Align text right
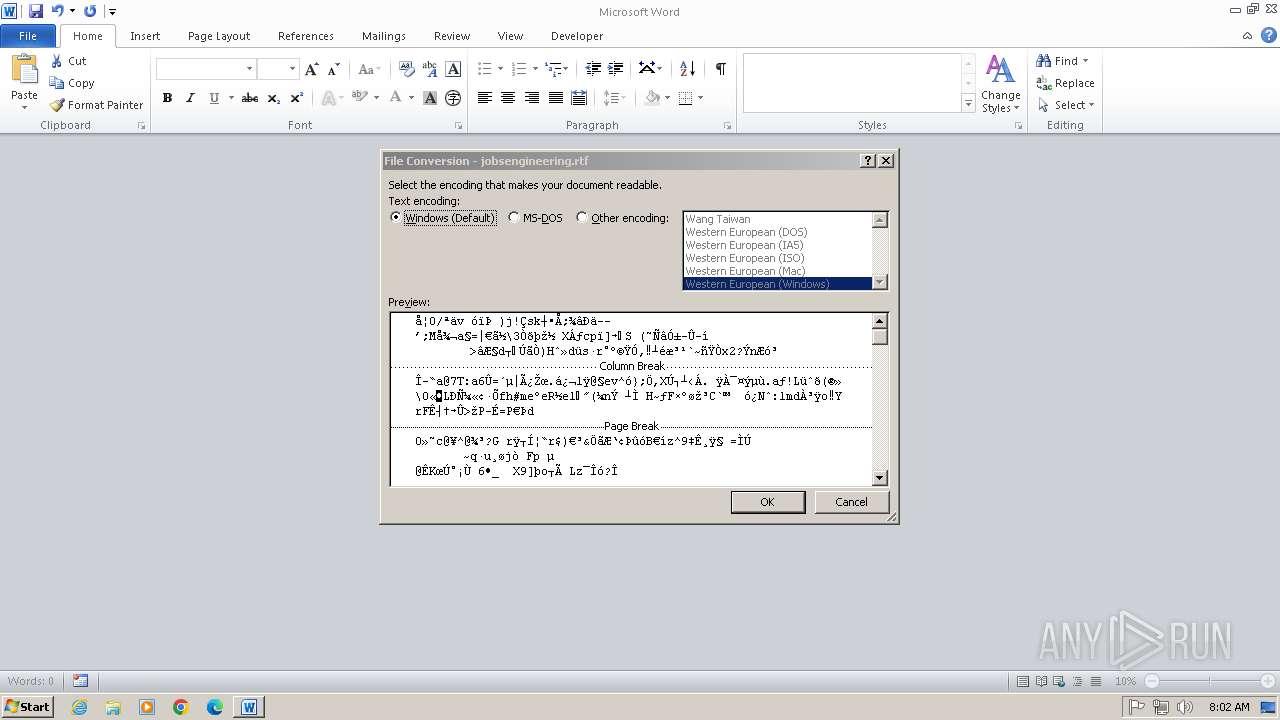1280x720 pixels. (x=532, y=98)
